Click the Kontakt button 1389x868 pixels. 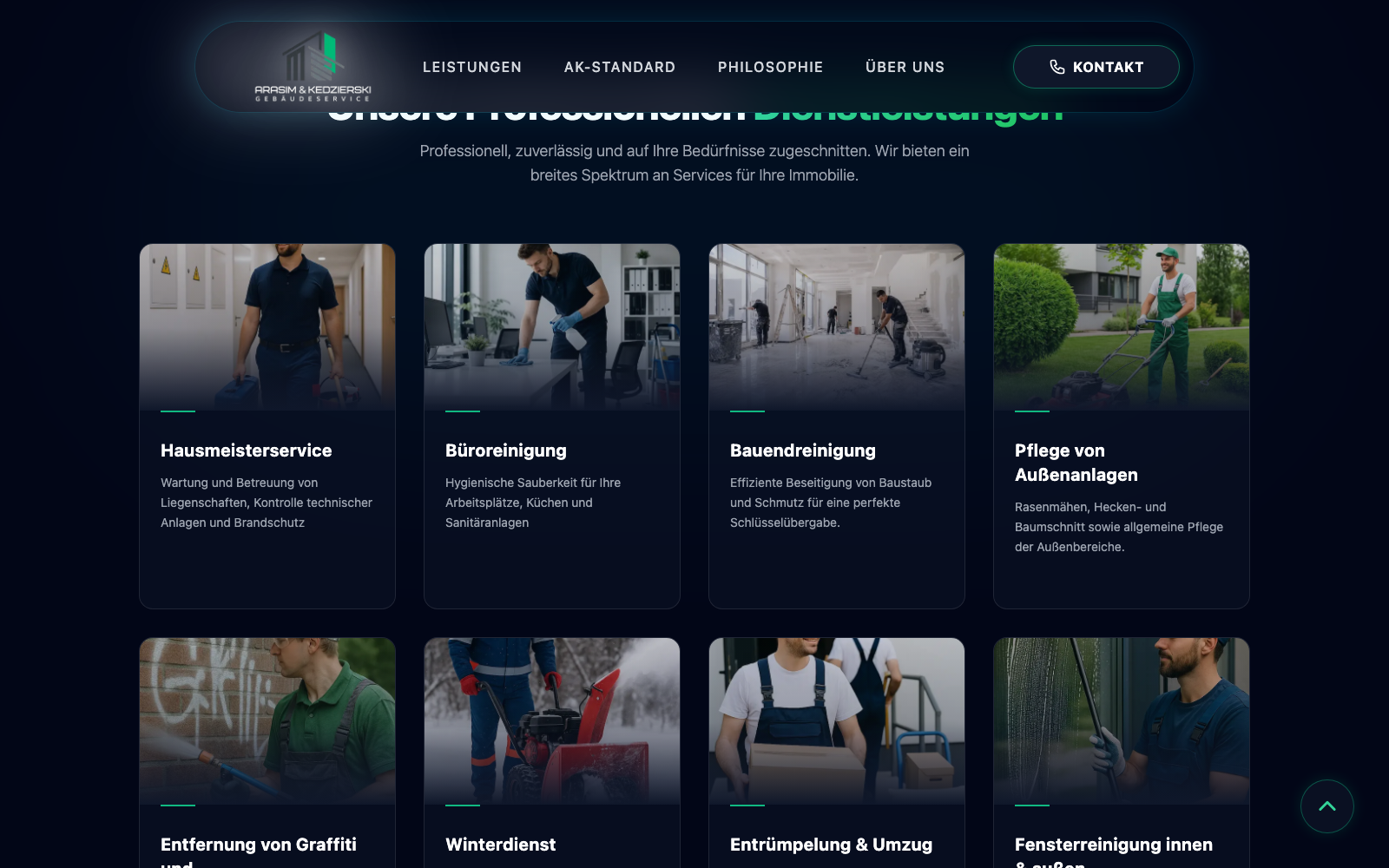tap(1096, 67)
